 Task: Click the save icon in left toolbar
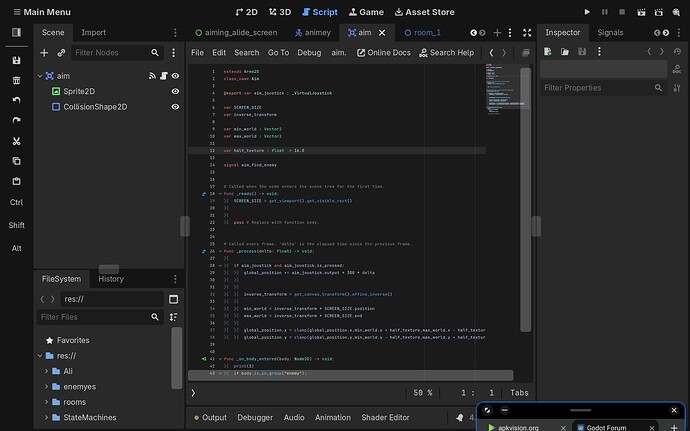tap(16, 60)
